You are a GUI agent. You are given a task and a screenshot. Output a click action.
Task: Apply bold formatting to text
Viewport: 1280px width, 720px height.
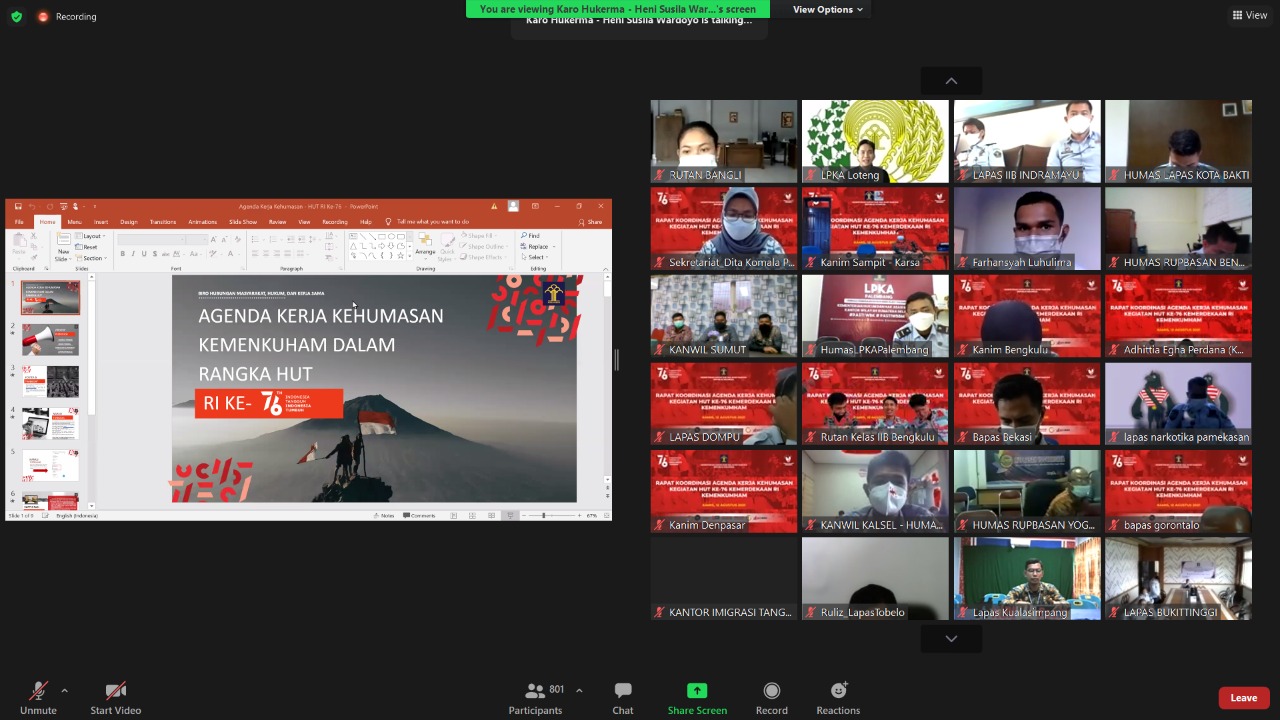click(122, 252)
